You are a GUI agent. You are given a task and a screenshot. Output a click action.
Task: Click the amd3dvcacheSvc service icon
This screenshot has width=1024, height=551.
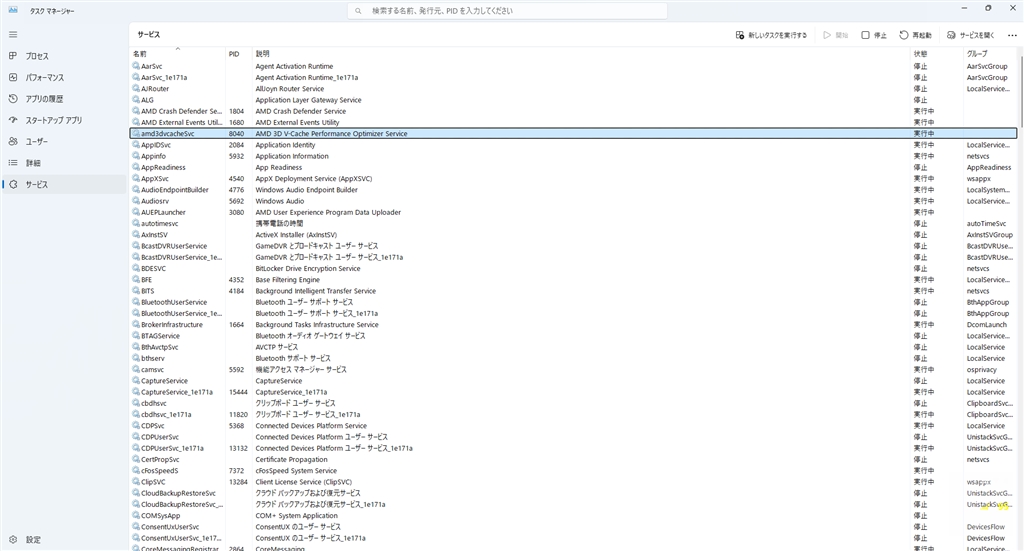[136, 133]
